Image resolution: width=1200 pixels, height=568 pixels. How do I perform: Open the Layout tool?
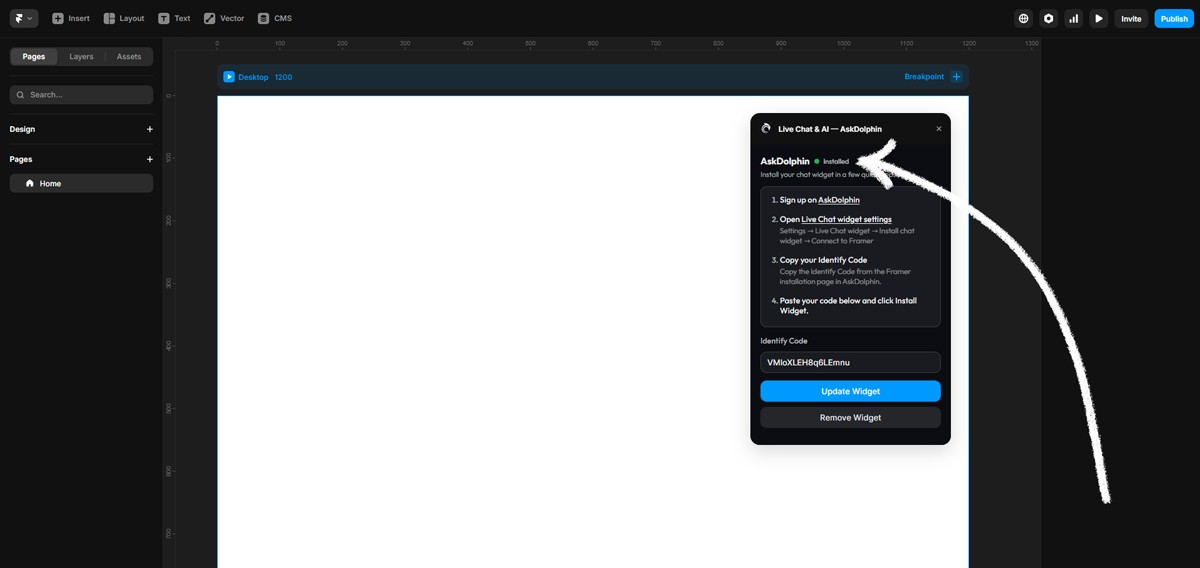pos(124,18)
